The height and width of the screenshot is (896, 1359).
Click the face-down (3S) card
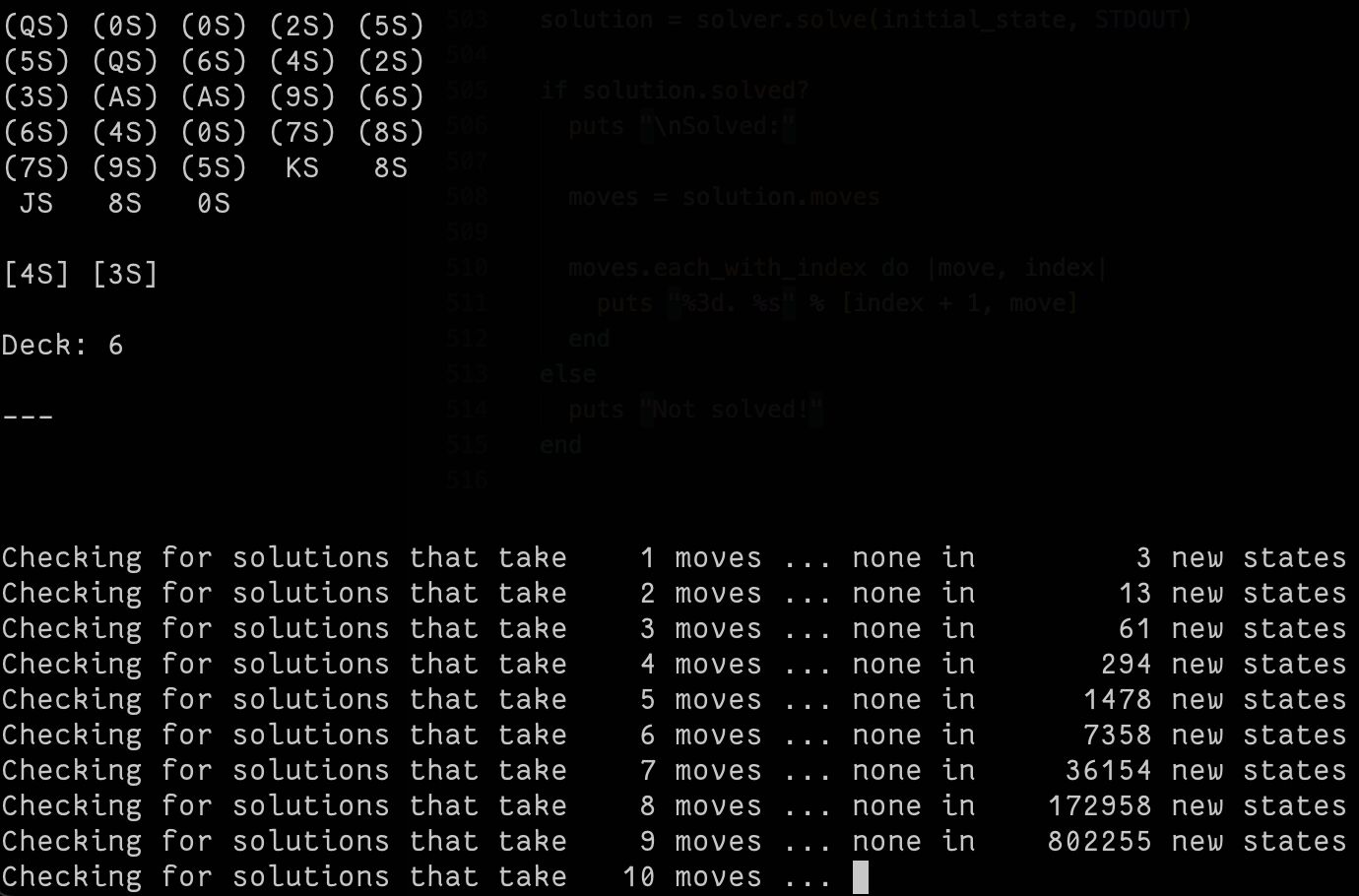[36, 96]
